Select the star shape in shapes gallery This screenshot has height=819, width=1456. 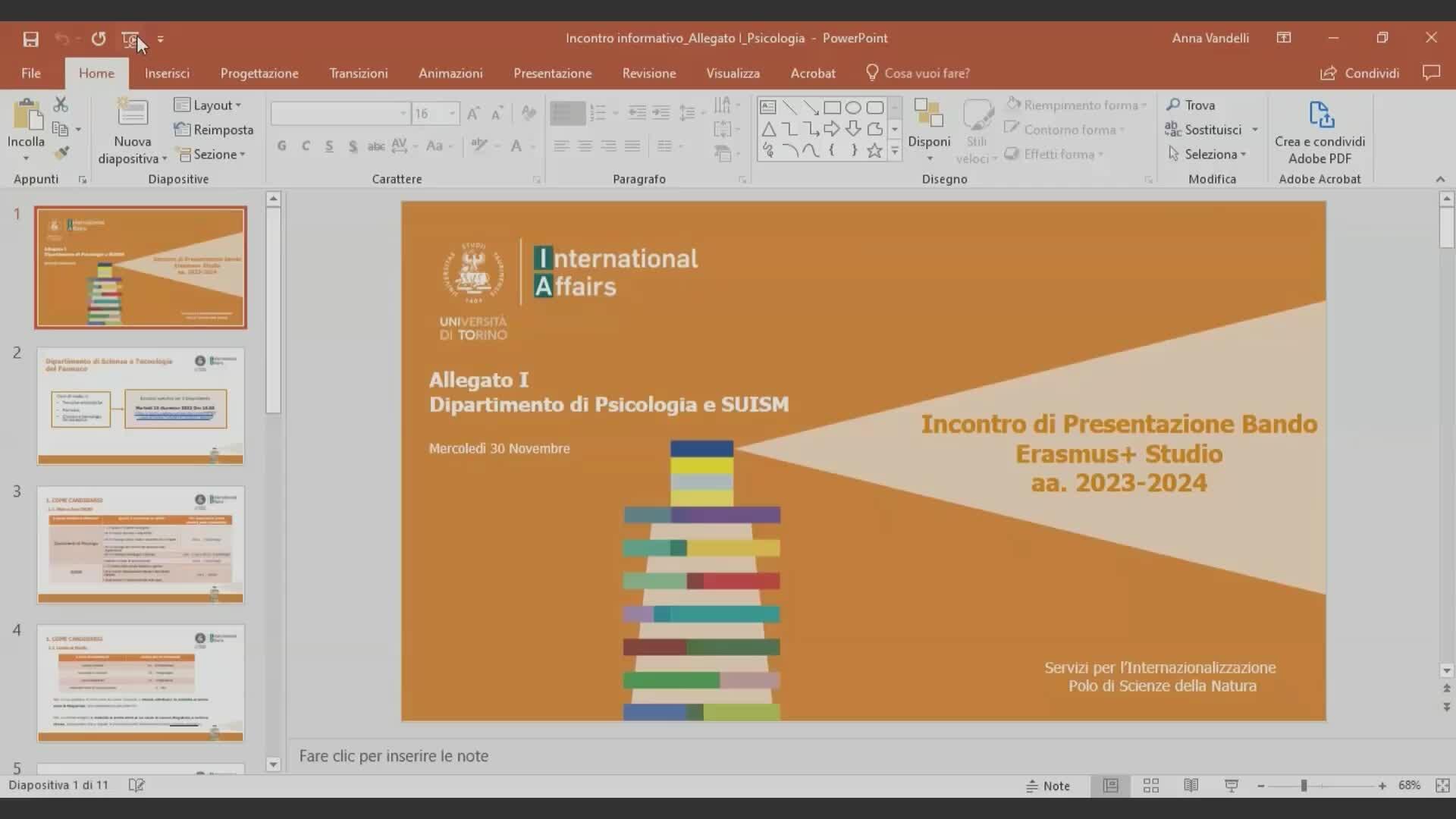point(874,150)
